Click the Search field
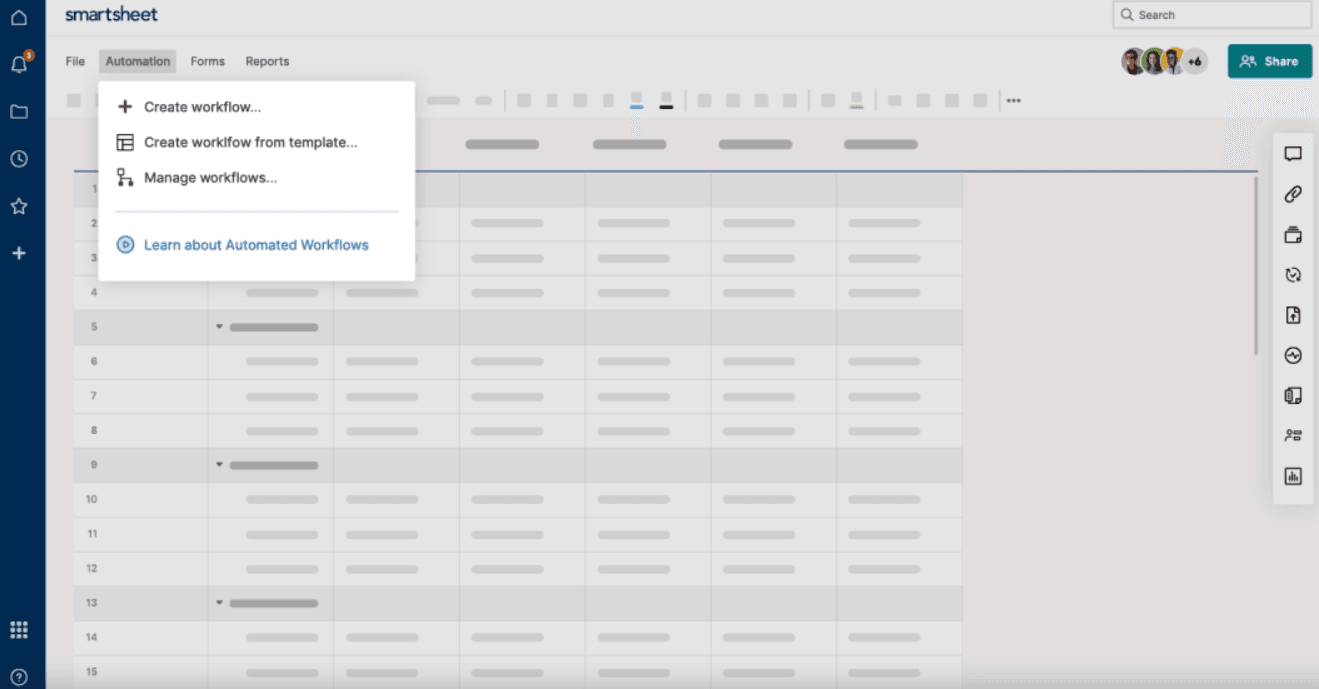The height and width of the screenshot is (689, 1319). 1210,14
